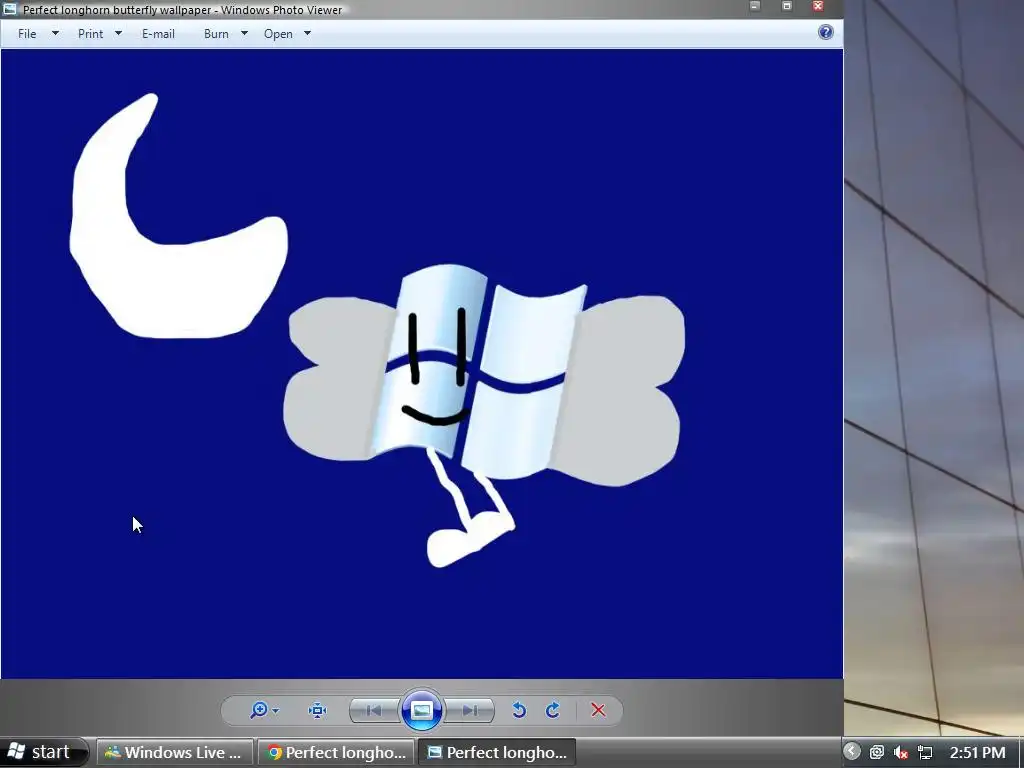Screen dimensions: 1024x768
Task: Delete the picture with red X
Action: pyautogui.click(x=598, y=710)
